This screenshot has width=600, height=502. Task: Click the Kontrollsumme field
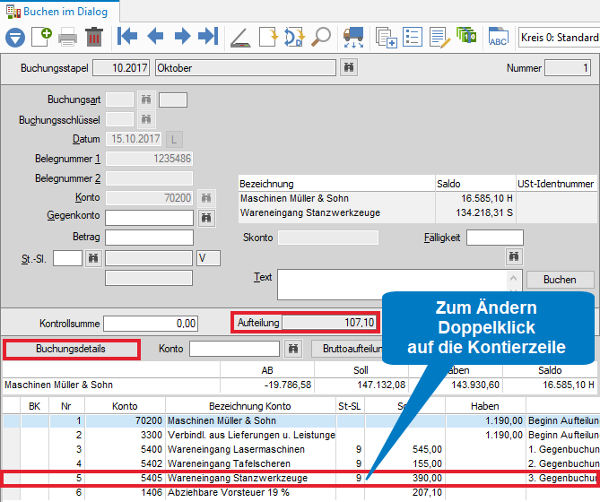pyautogui.click(x=150, y=324)
